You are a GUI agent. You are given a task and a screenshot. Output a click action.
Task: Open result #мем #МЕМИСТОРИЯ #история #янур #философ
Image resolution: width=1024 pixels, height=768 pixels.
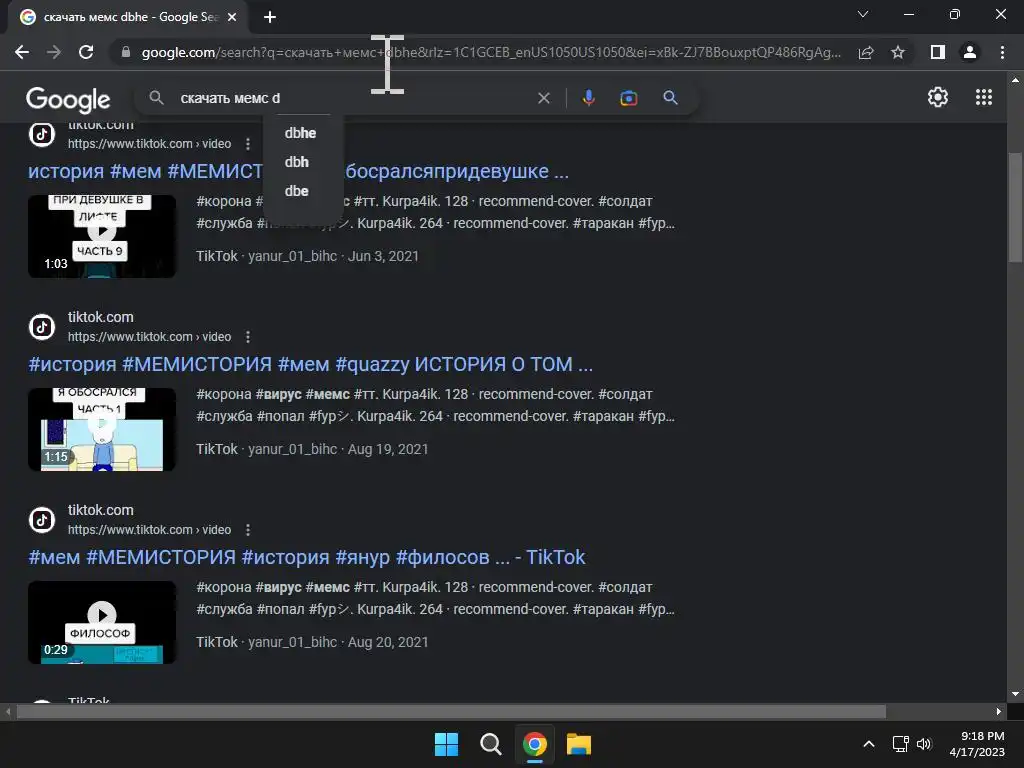[x=306, y=557]
